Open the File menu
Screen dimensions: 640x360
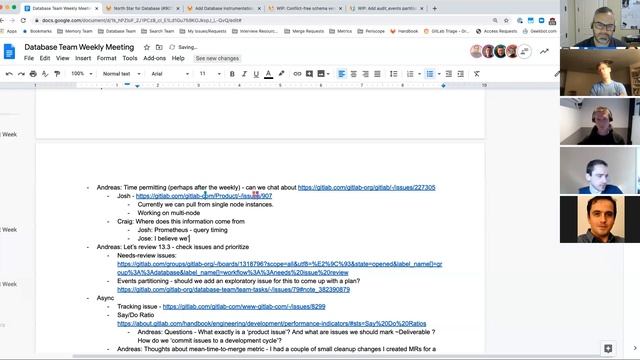coord(29,58)
